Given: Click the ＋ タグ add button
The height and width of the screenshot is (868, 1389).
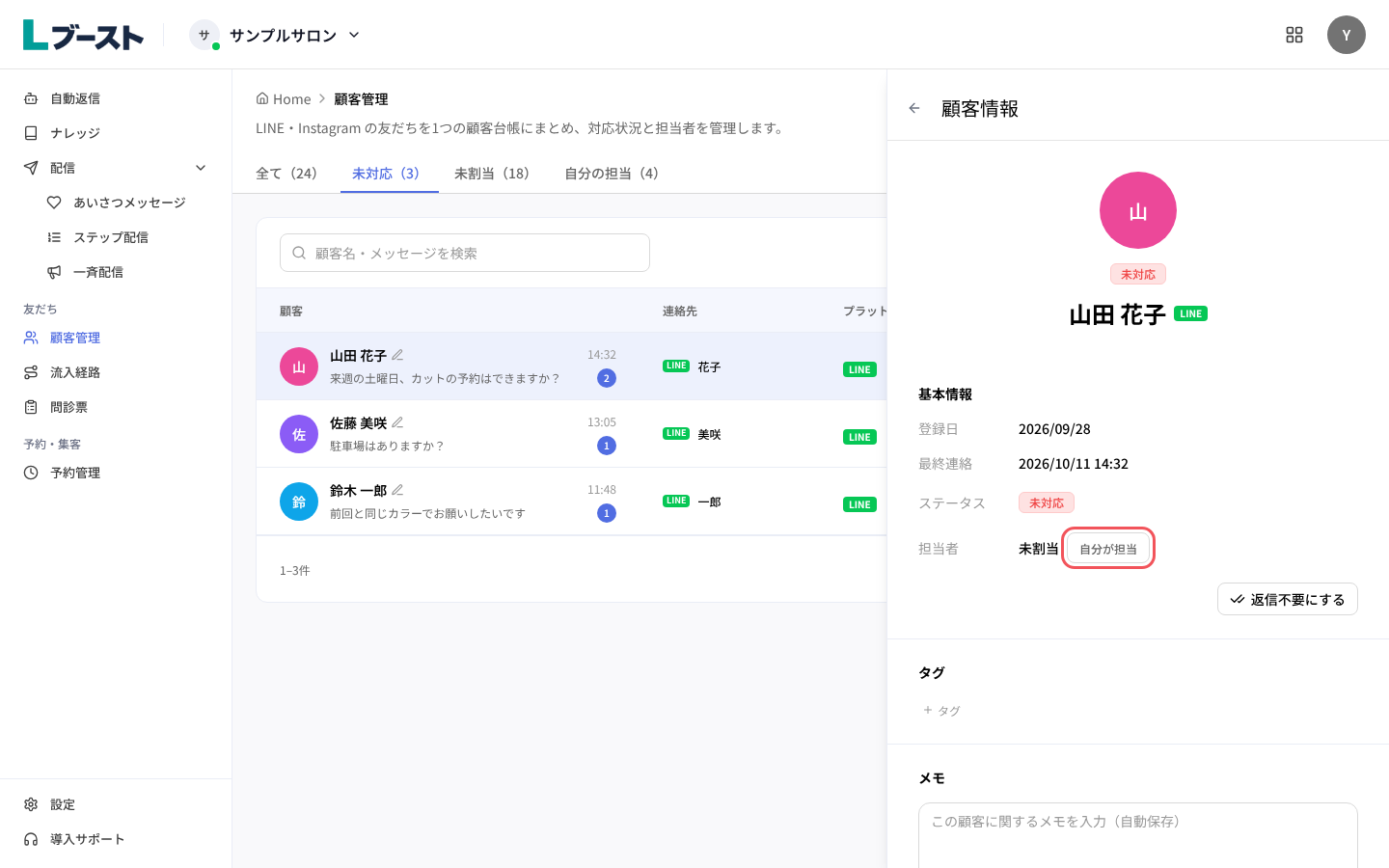Looking at the screenshot, I should 941,711.
